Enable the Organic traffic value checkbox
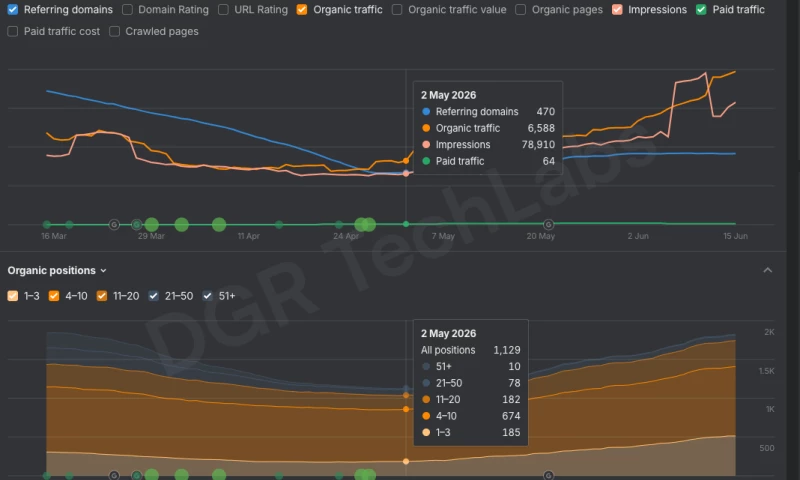Viewport: 800px width, 480px height. pos(397,10)
